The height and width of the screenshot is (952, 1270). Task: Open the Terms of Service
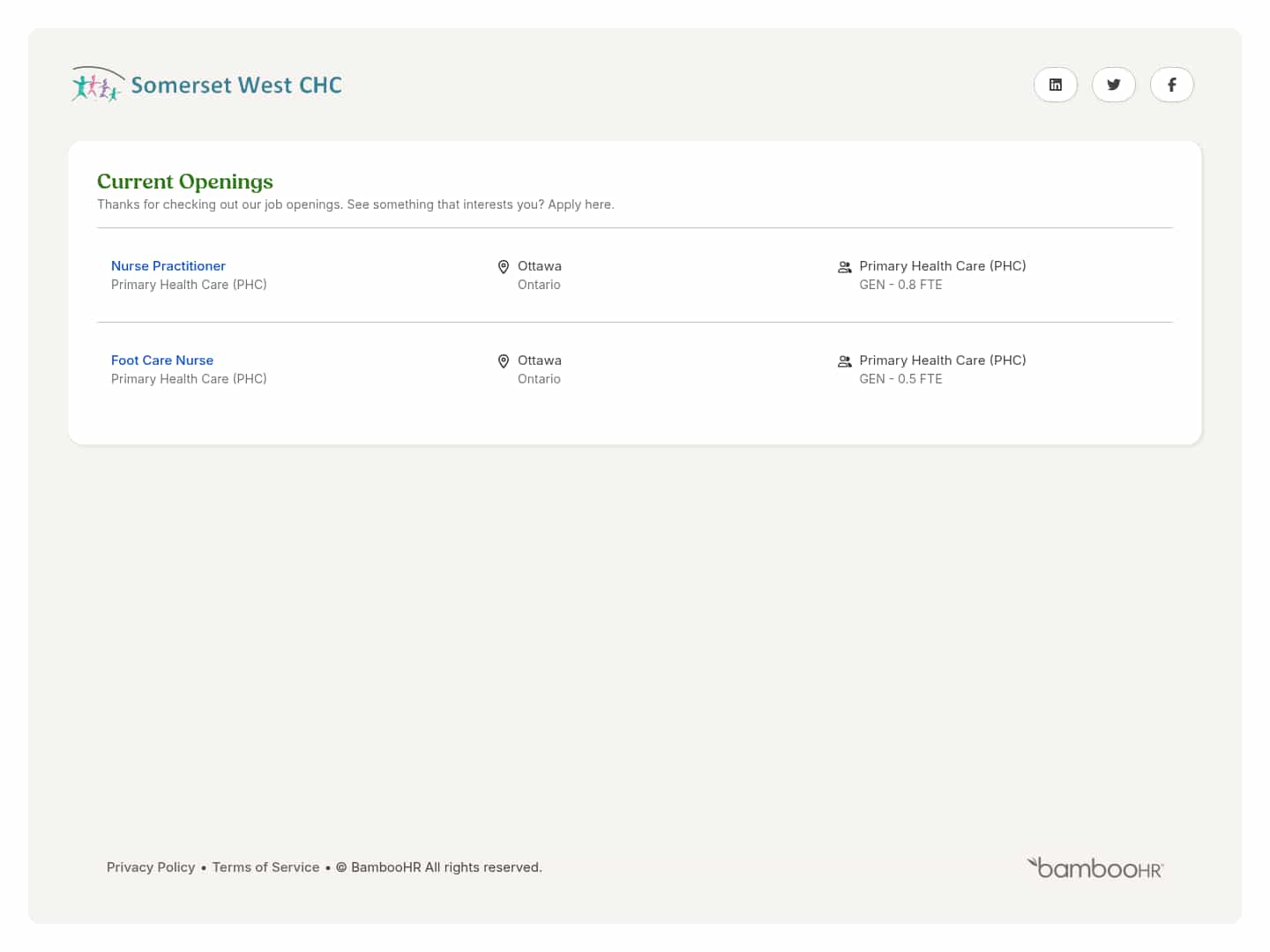265,867
